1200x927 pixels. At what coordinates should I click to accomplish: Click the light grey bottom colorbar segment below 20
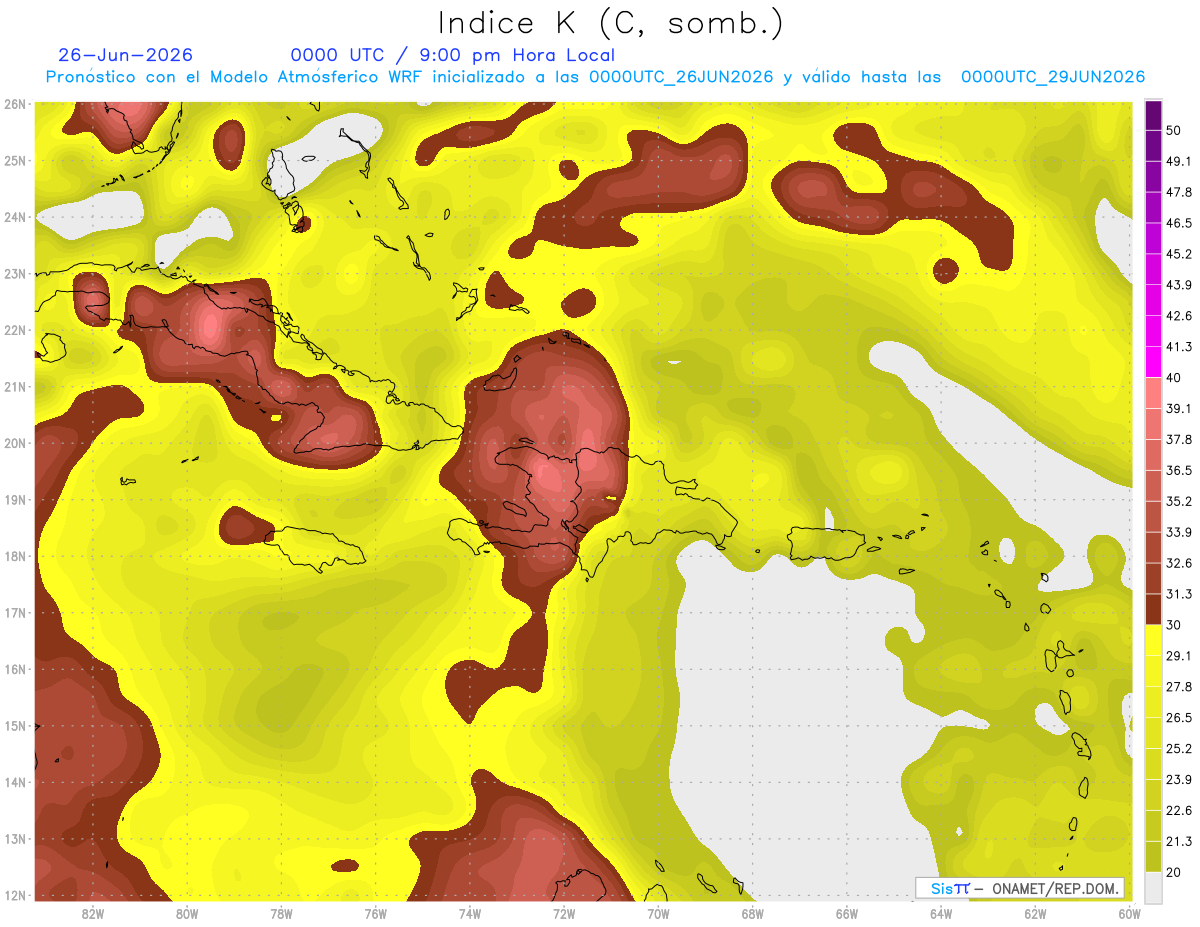click(1154, 887)
